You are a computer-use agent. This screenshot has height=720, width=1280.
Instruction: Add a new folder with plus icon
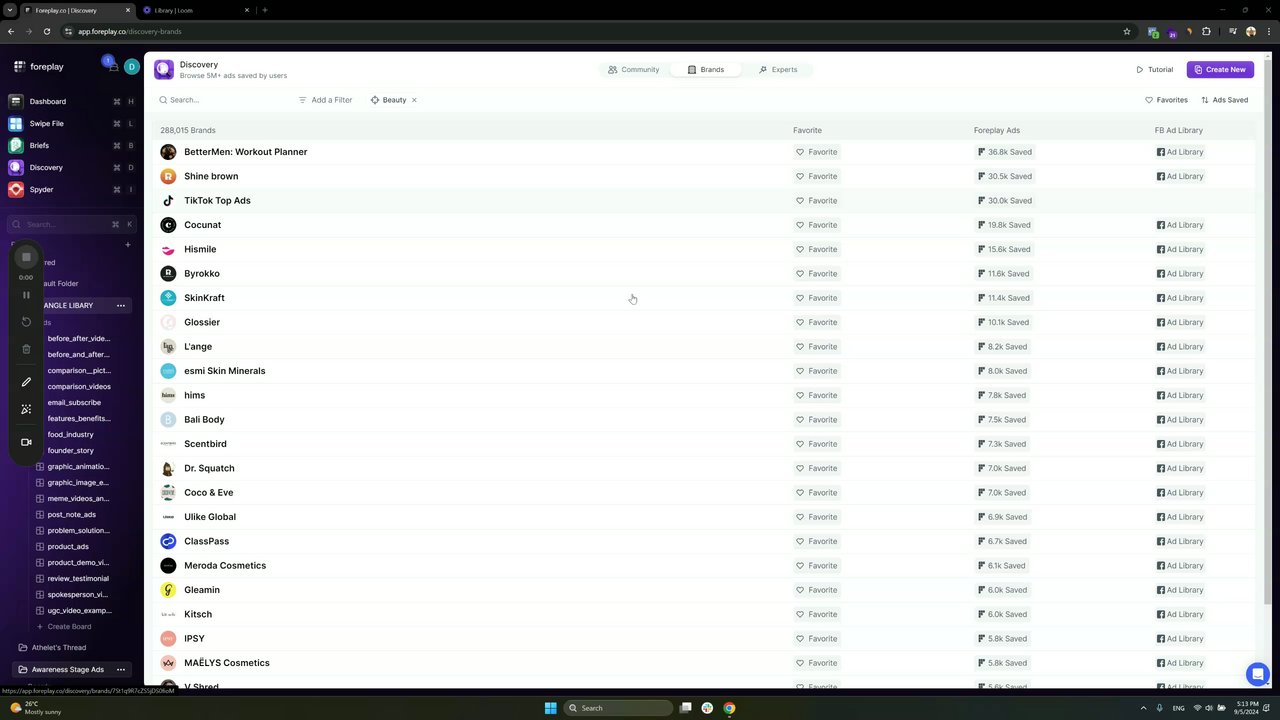coord(127,244)
